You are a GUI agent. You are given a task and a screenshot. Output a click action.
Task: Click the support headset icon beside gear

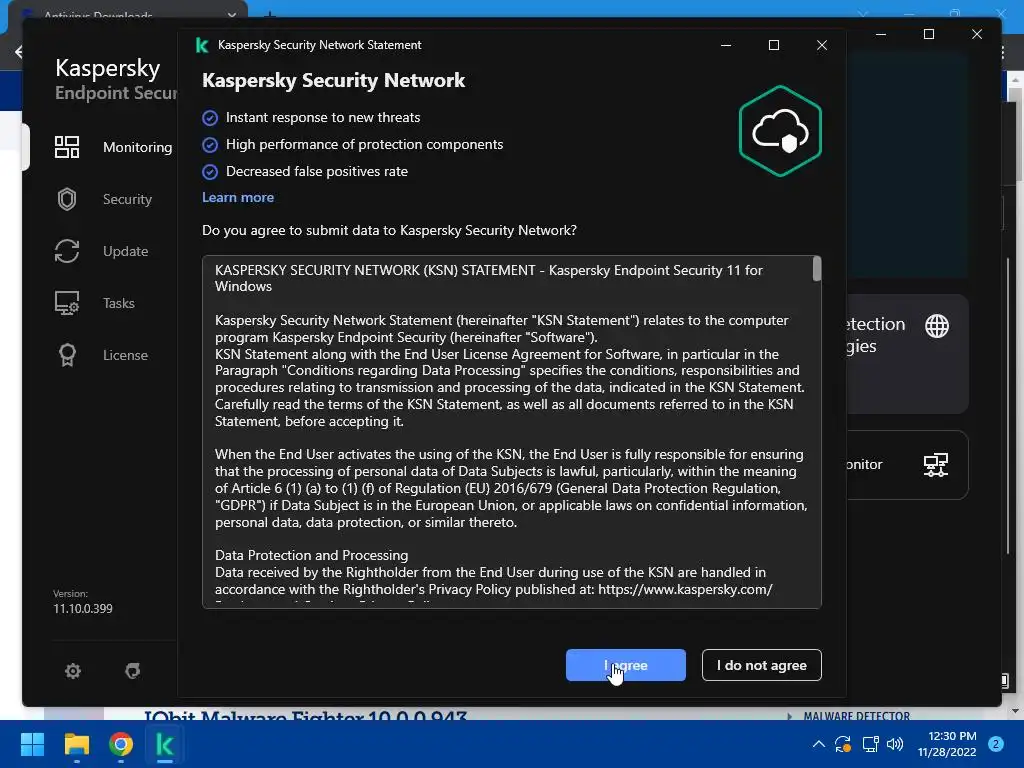[x=133, y=671]
